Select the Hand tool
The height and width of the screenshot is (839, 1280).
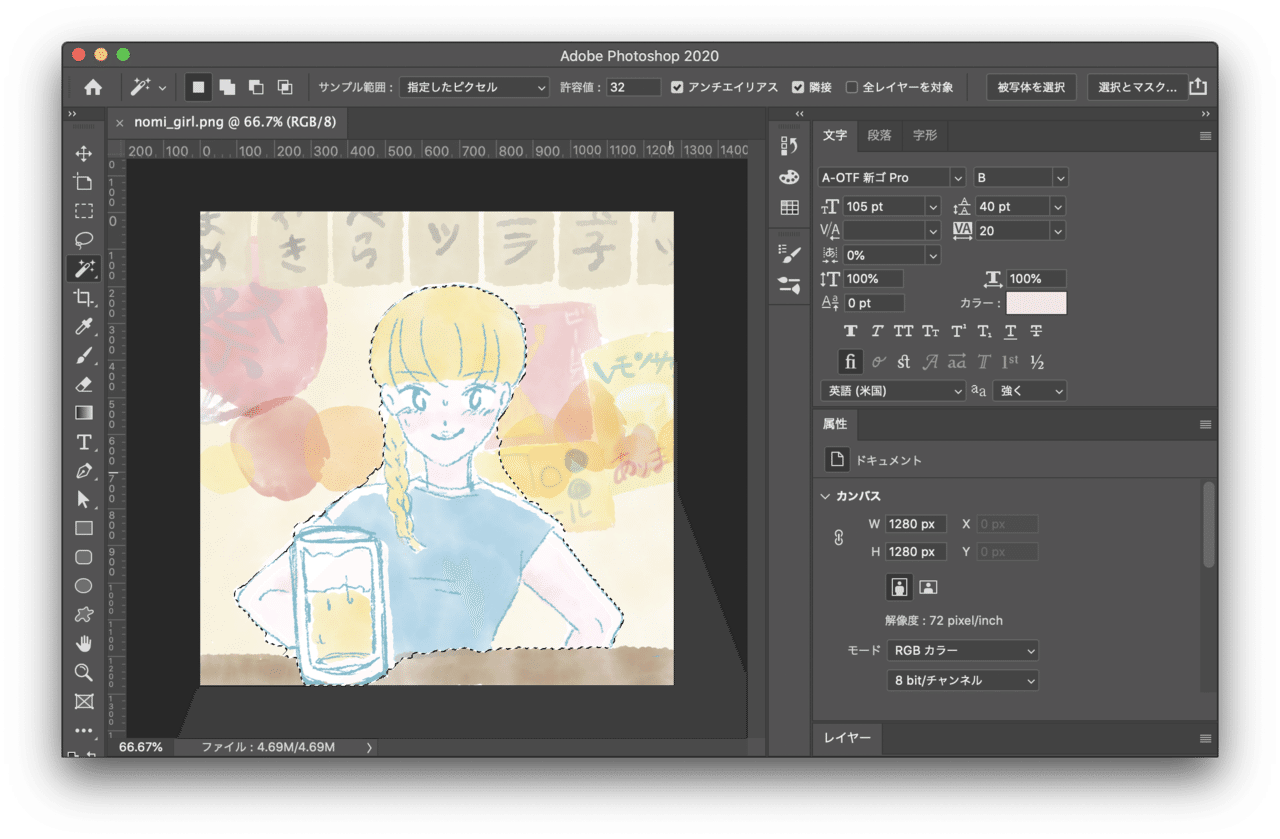tap(84, 643)
